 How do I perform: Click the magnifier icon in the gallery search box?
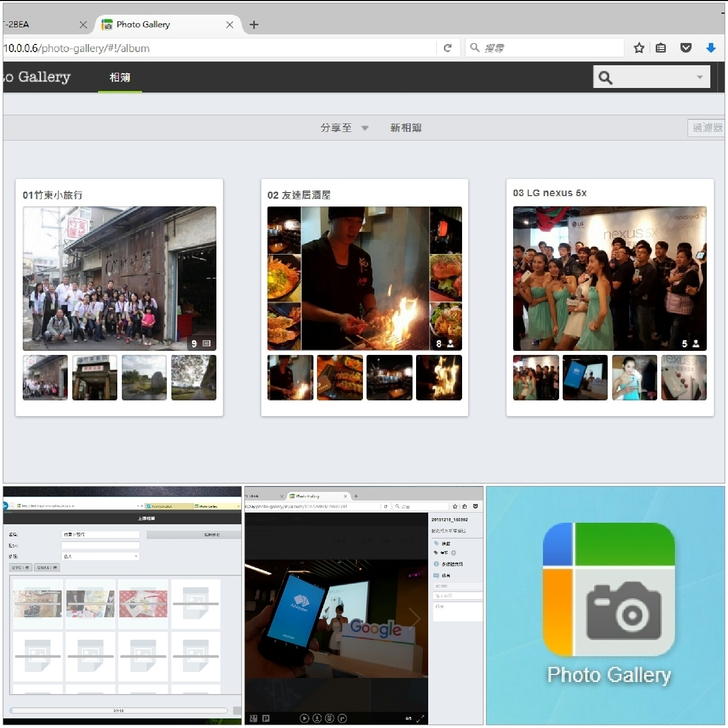tap(606, 78)
